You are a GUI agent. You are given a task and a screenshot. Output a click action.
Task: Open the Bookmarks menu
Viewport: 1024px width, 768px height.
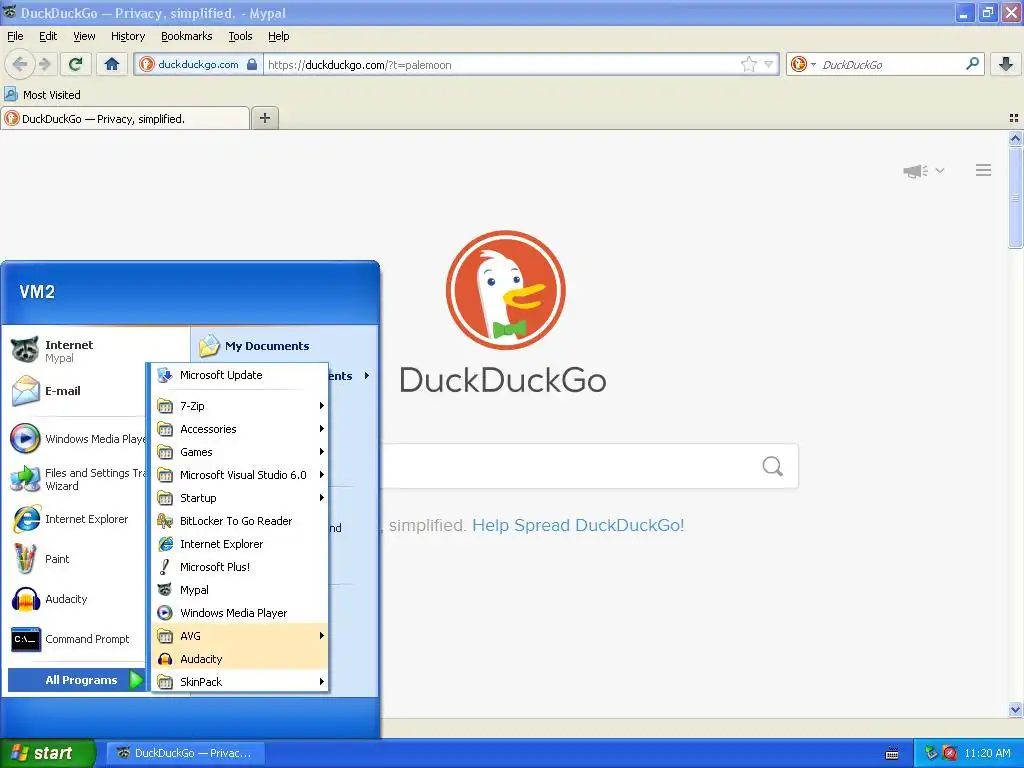coord(187,36)
